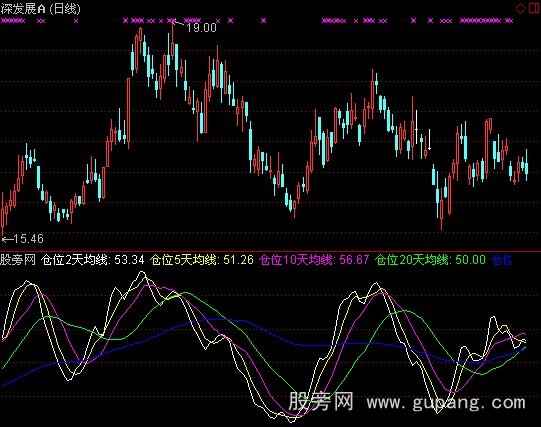Click the chart title 深发展A (日线)

click(40, 9)
